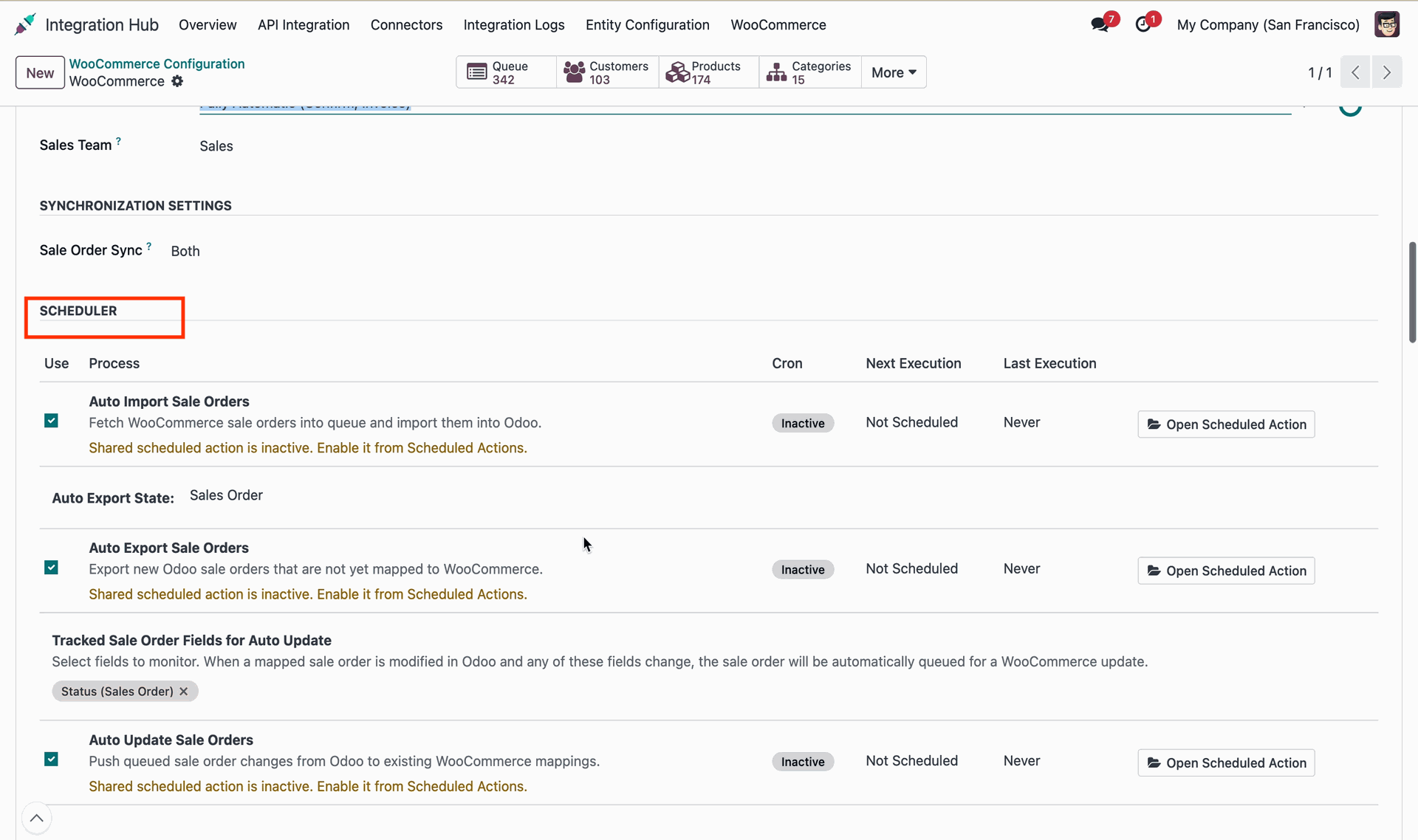This screenshot has height=840, width=1418.
Task: Open Scheduled Action for Auto Update Sale Orders
Action: coord(1226,762)
